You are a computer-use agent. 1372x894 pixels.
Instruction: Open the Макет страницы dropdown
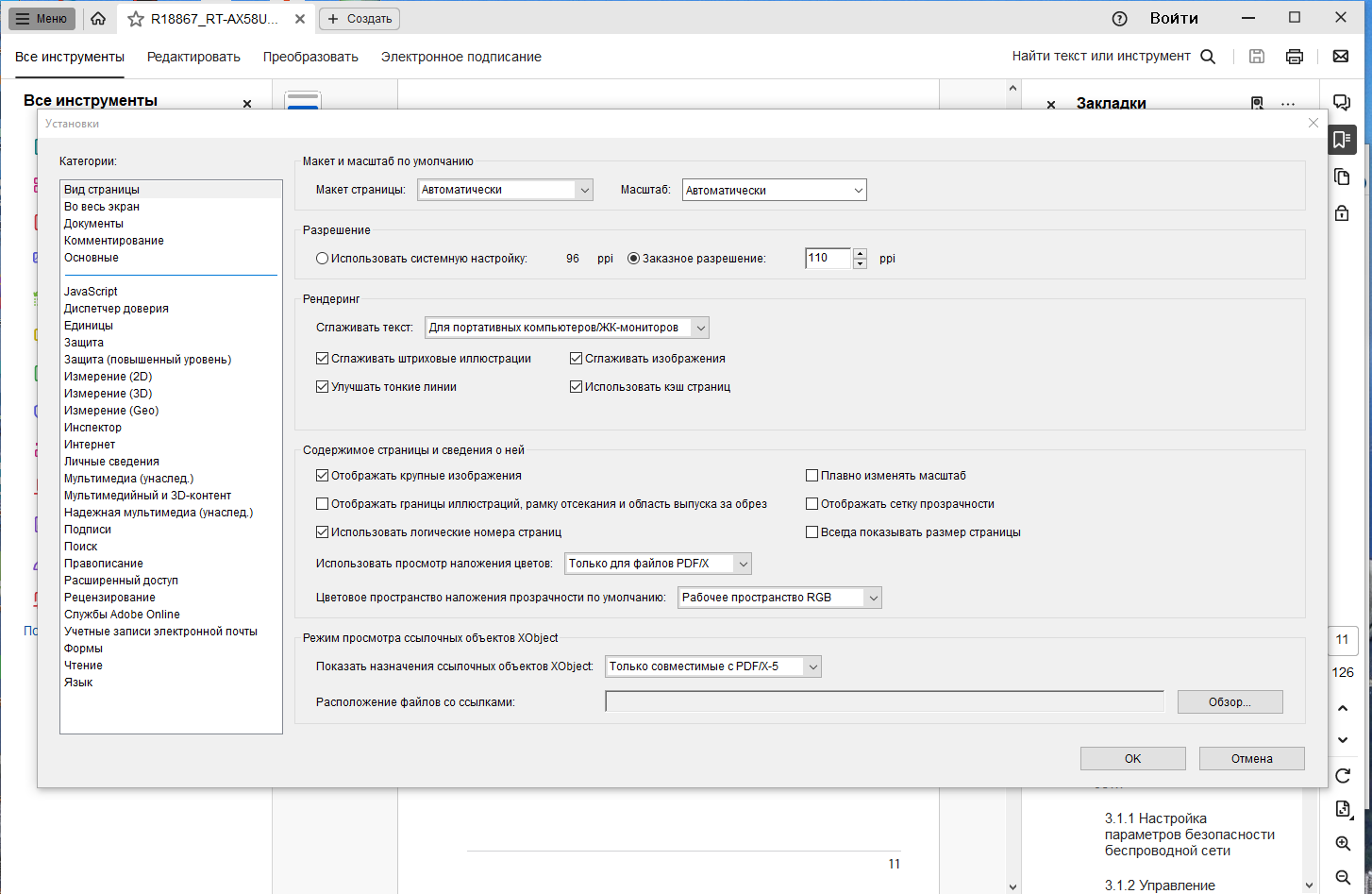[x=505, y=190]
